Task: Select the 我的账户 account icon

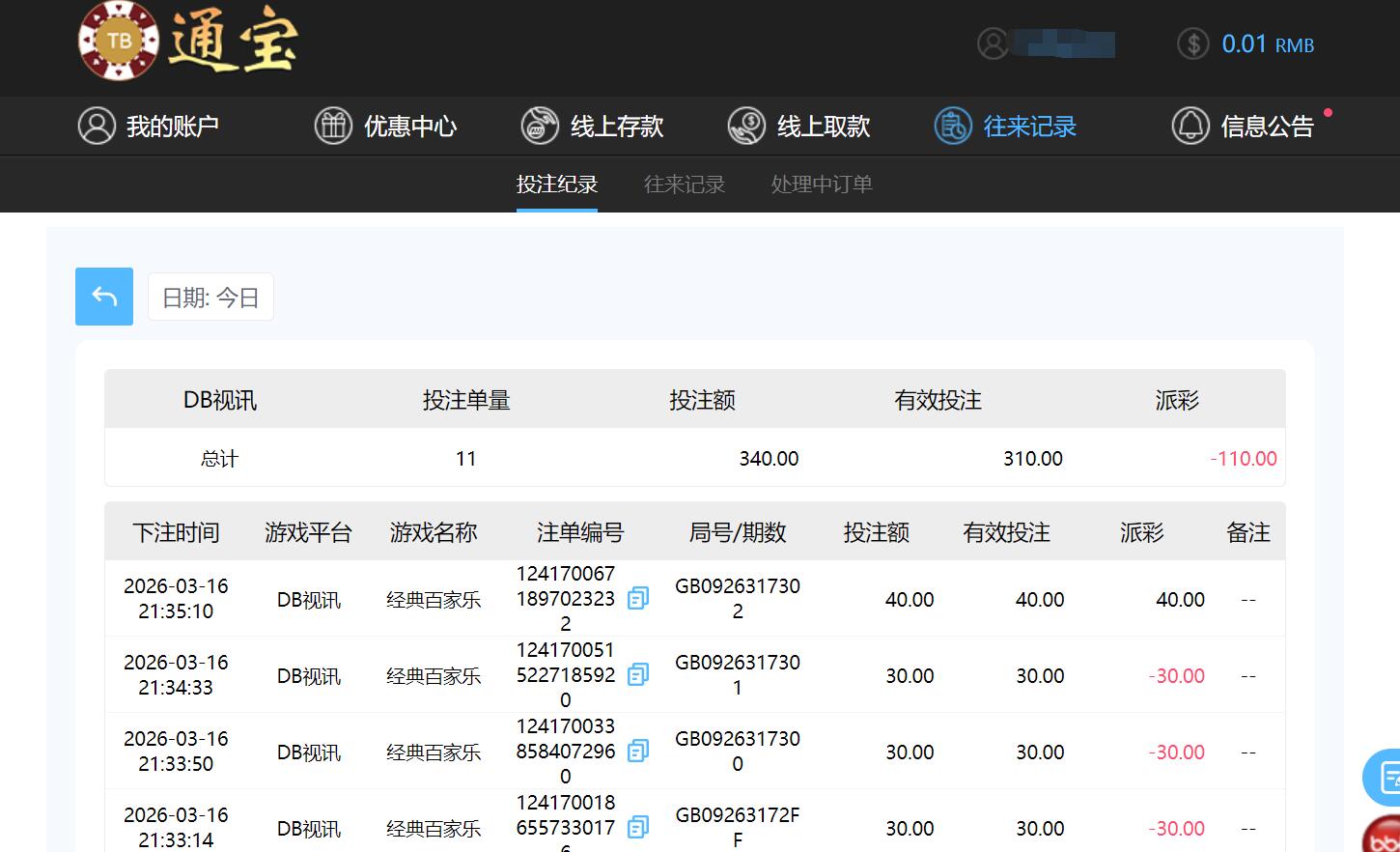Action: pyautogui.click(x=97, y=126)
